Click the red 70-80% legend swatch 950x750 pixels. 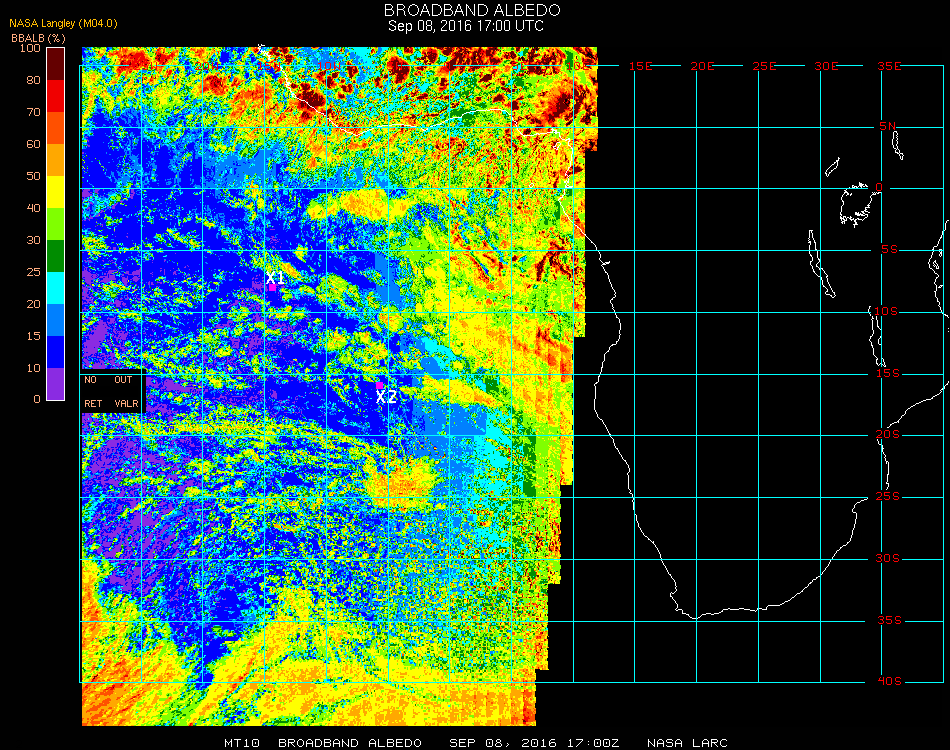(x=56, y=96)
